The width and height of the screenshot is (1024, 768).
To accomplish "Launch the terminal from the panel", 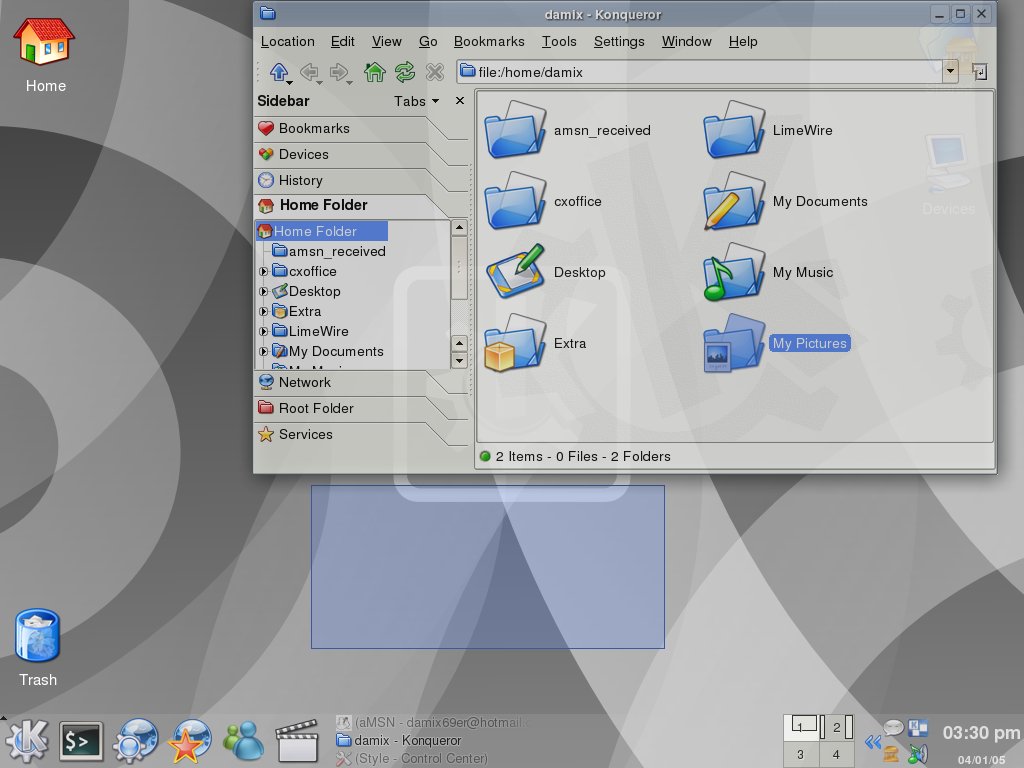I will point(81,741).
